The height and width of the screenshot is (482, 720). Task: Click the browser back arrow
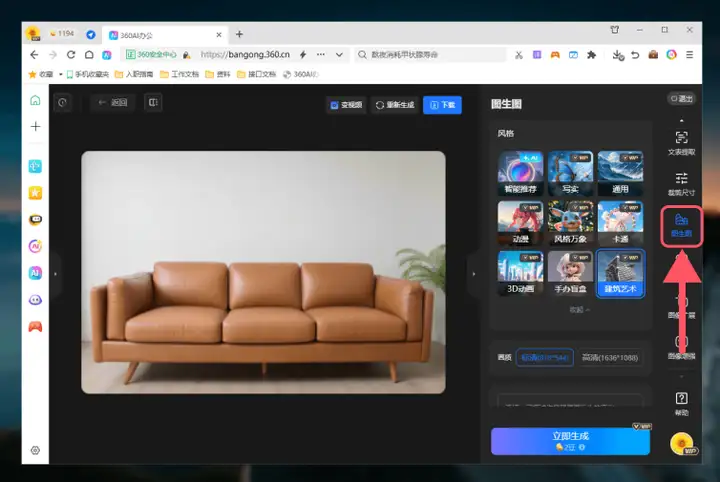pos(34,55)
